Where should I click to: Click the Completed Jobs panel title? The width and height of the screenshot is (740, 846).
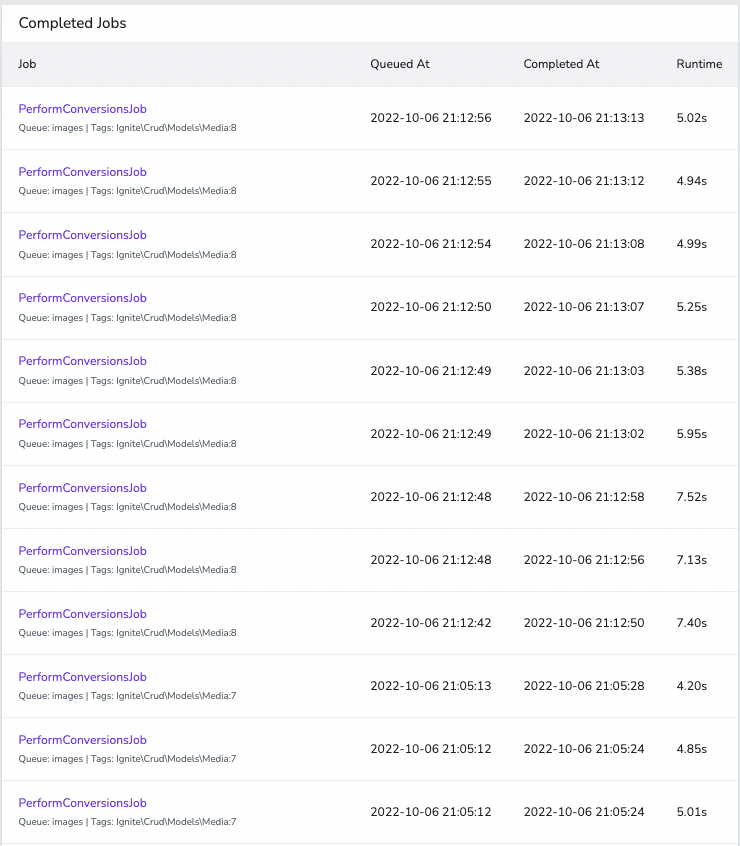point(72,23)
